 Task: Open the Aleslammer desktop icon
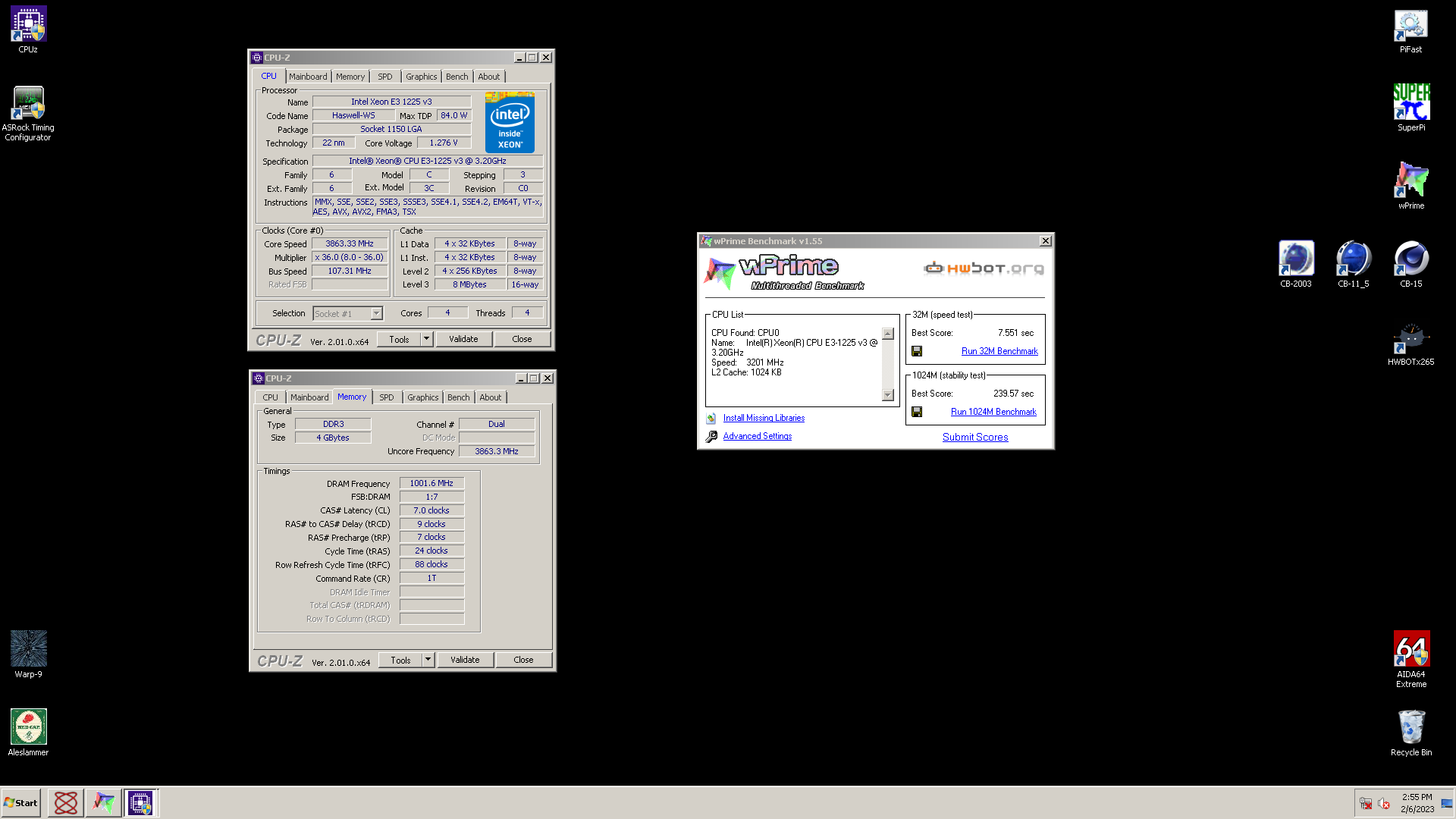point(28,733)
